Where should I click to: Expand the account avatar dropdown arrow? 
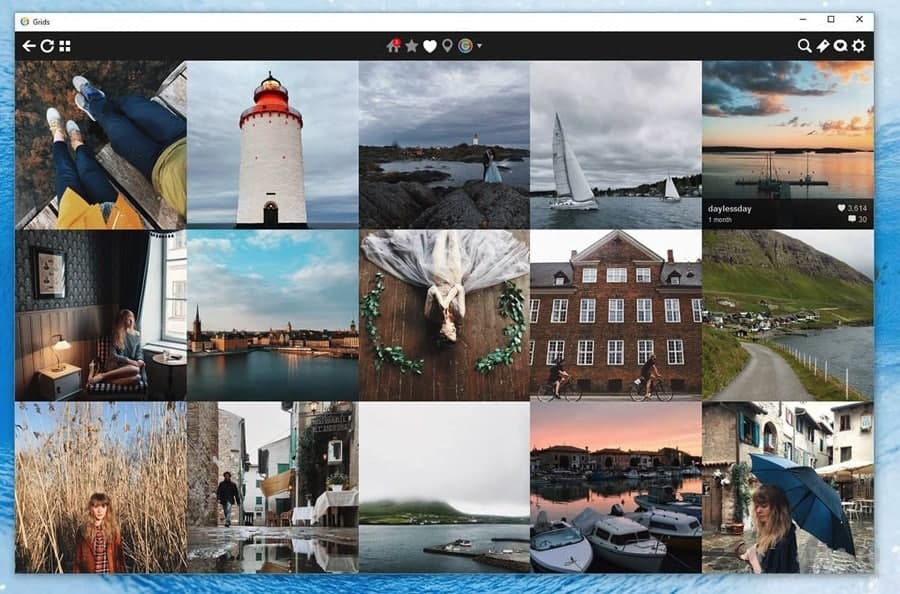(479, 46)
